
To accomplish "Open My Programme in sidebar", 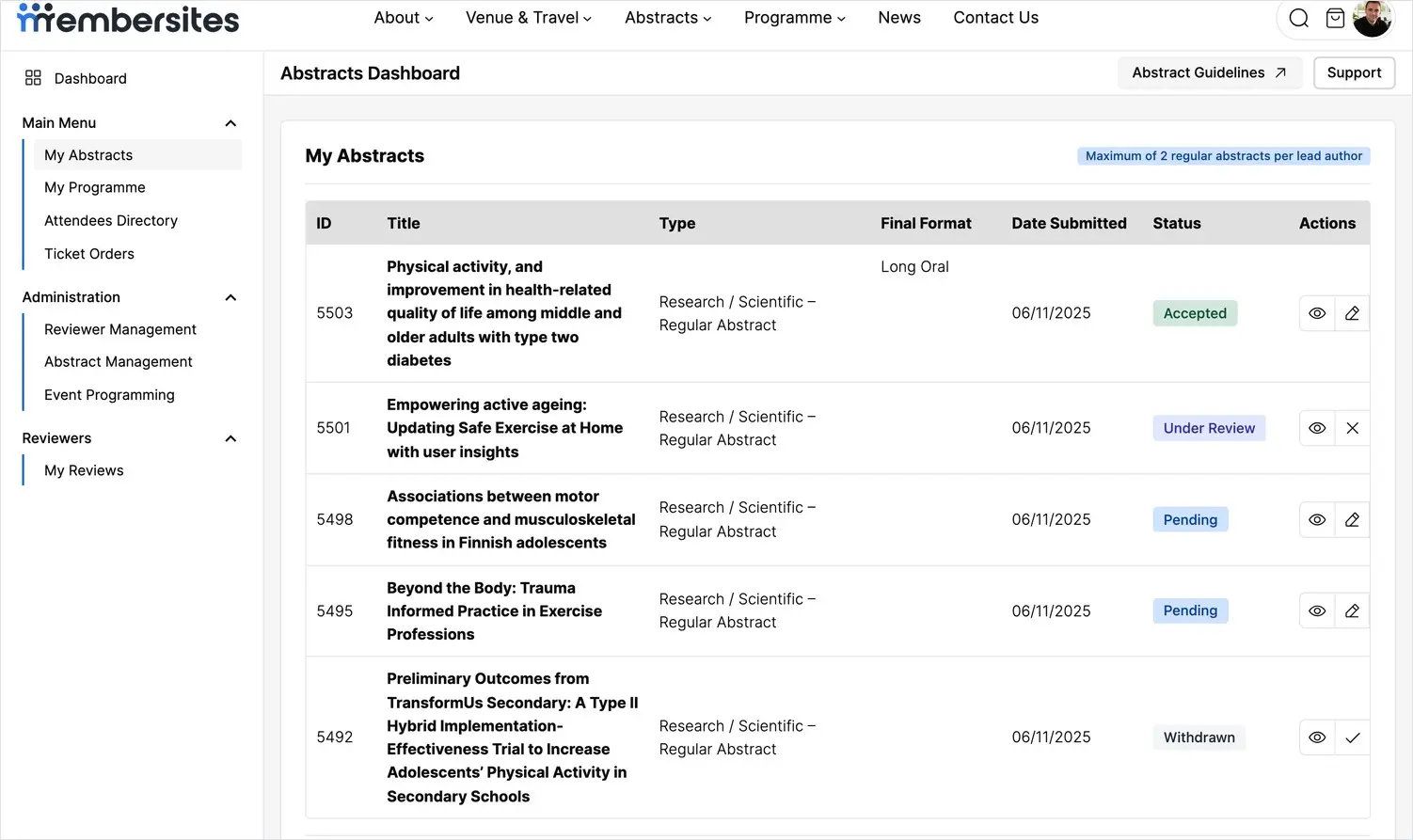I will [x=95, y=187].
